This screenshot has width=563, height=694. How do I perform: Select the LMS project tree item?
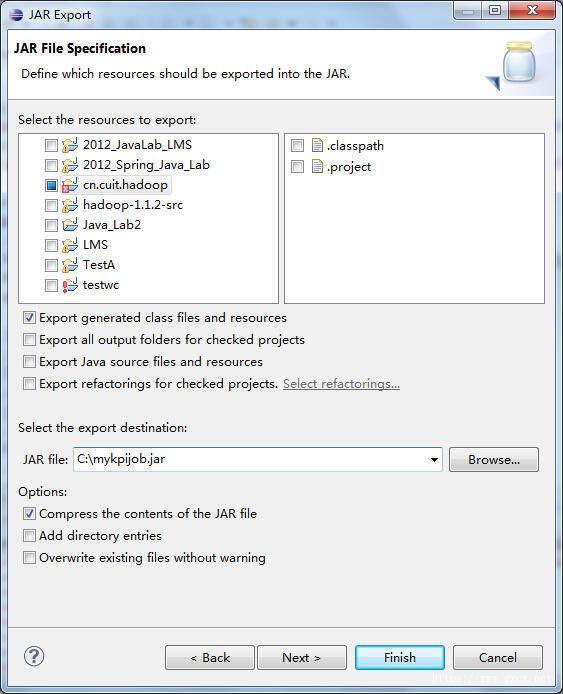click(x=95, y=245)
